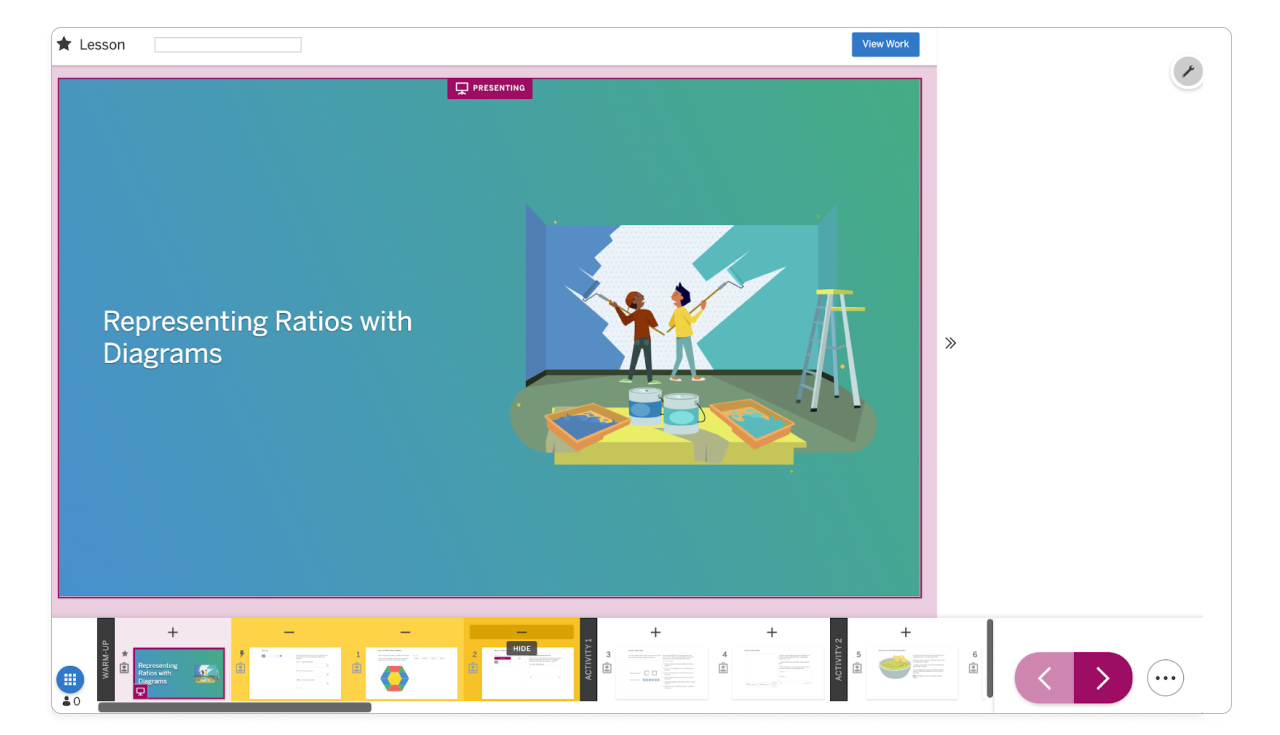This screenshot has width=1280, height=735.
Task: Go to the next slide
Action: 1103,678
